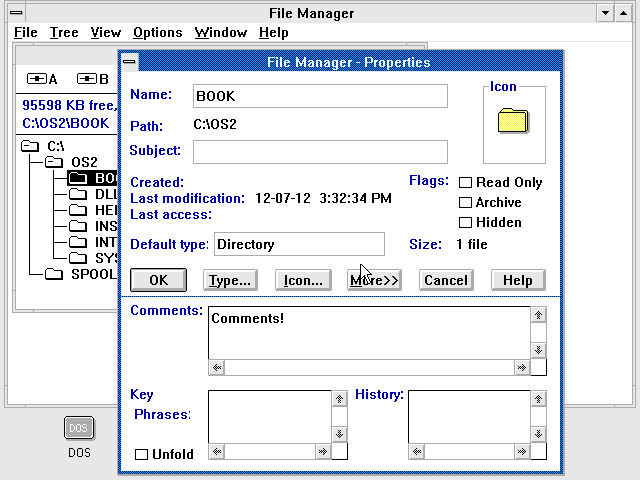Click the highlighted BOOK folder icon
Image resolution: width=640 pixels, height=480 pixels.
[x=78, y=178]
